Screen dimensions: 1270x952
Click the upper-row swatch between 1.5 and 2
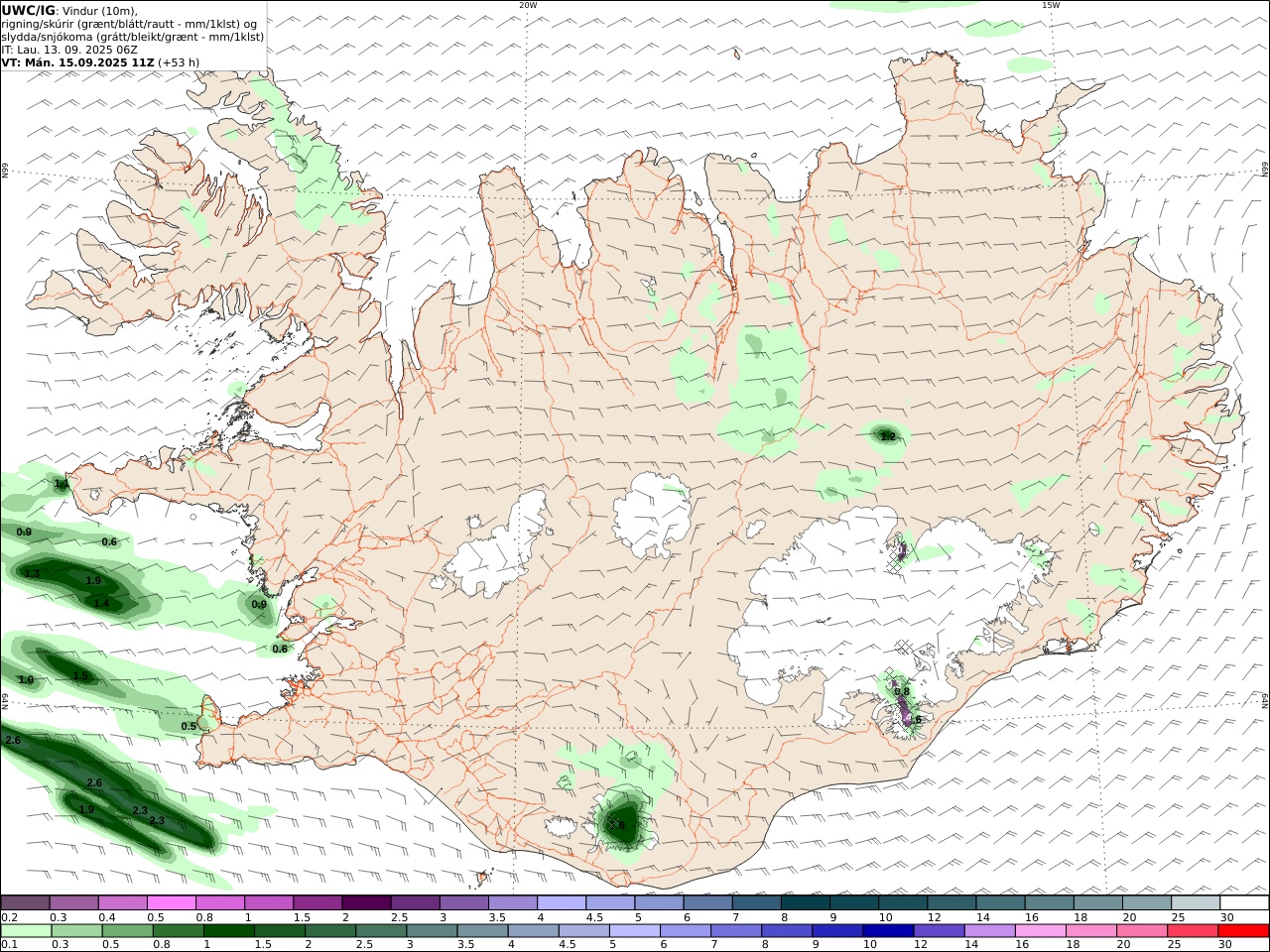tap(317, 902)
